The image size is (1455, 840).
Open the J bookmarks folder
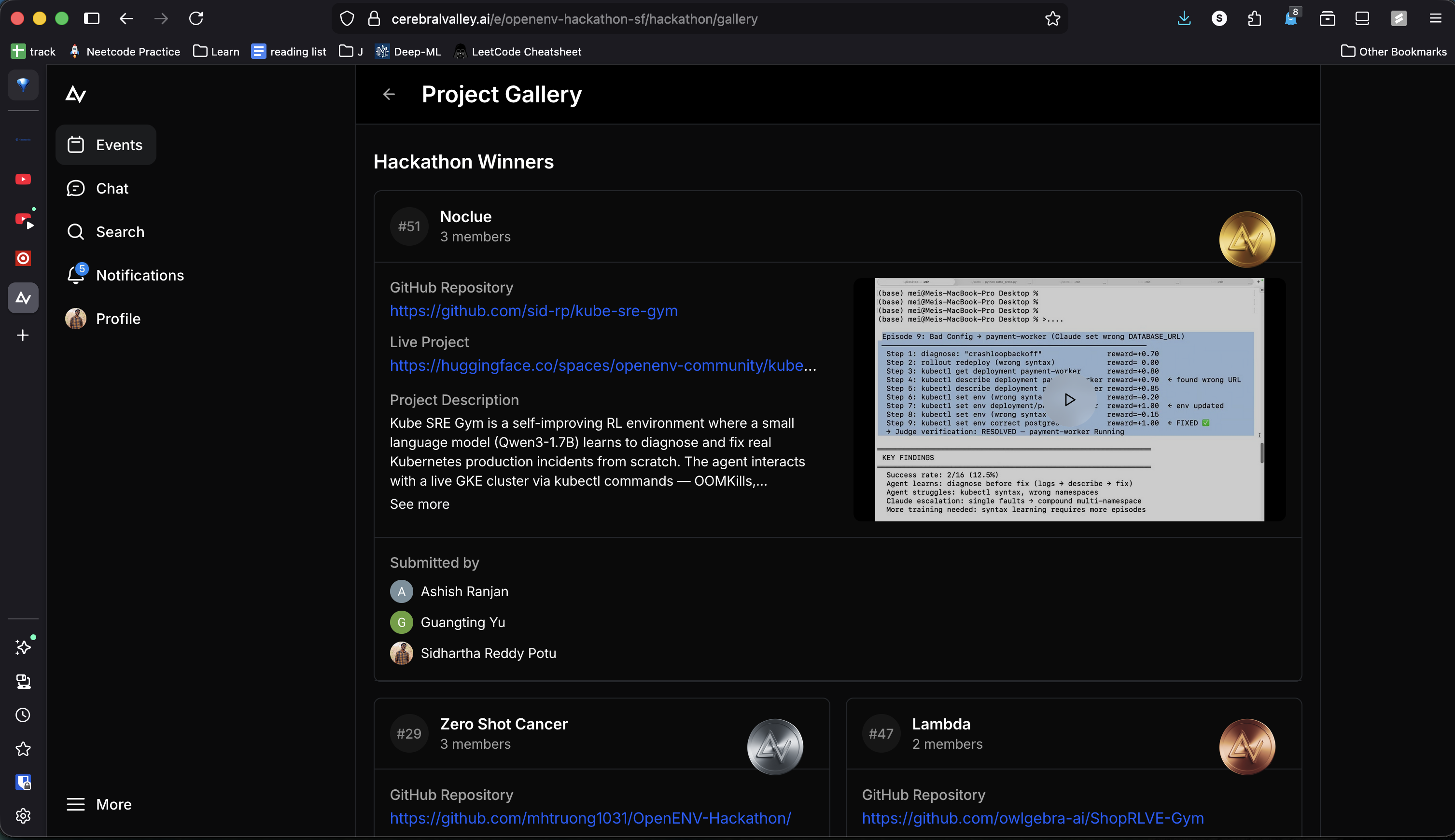(x=351, y=51)
